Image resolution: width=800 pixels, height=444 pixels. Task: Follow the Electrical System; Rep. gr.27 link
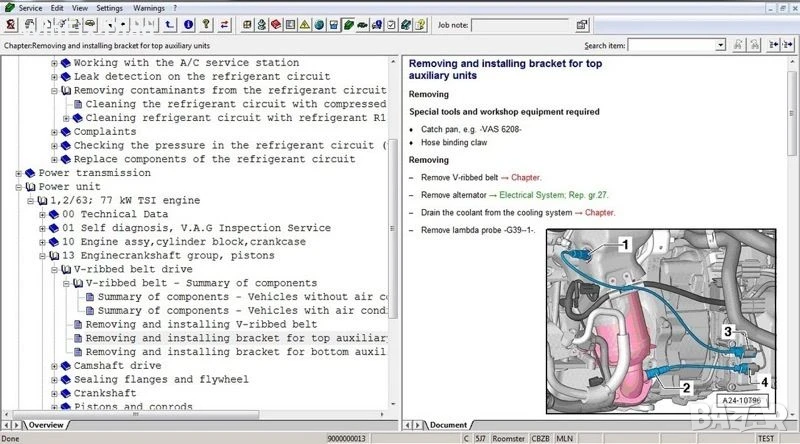(x=553, y=195)
